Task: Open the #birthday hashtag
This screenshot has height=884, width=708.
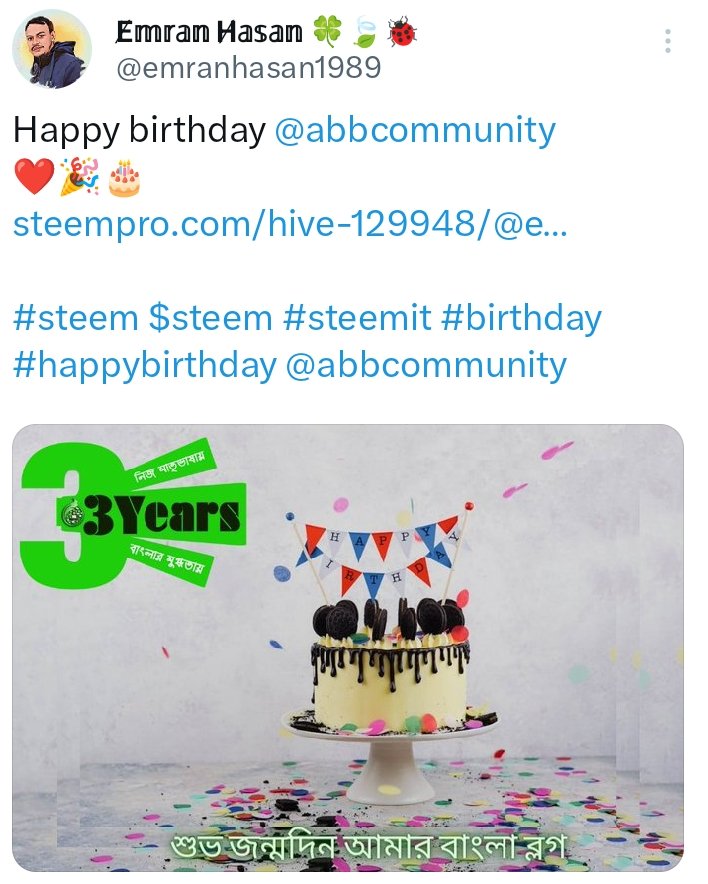Action: (x=521, y=318)
